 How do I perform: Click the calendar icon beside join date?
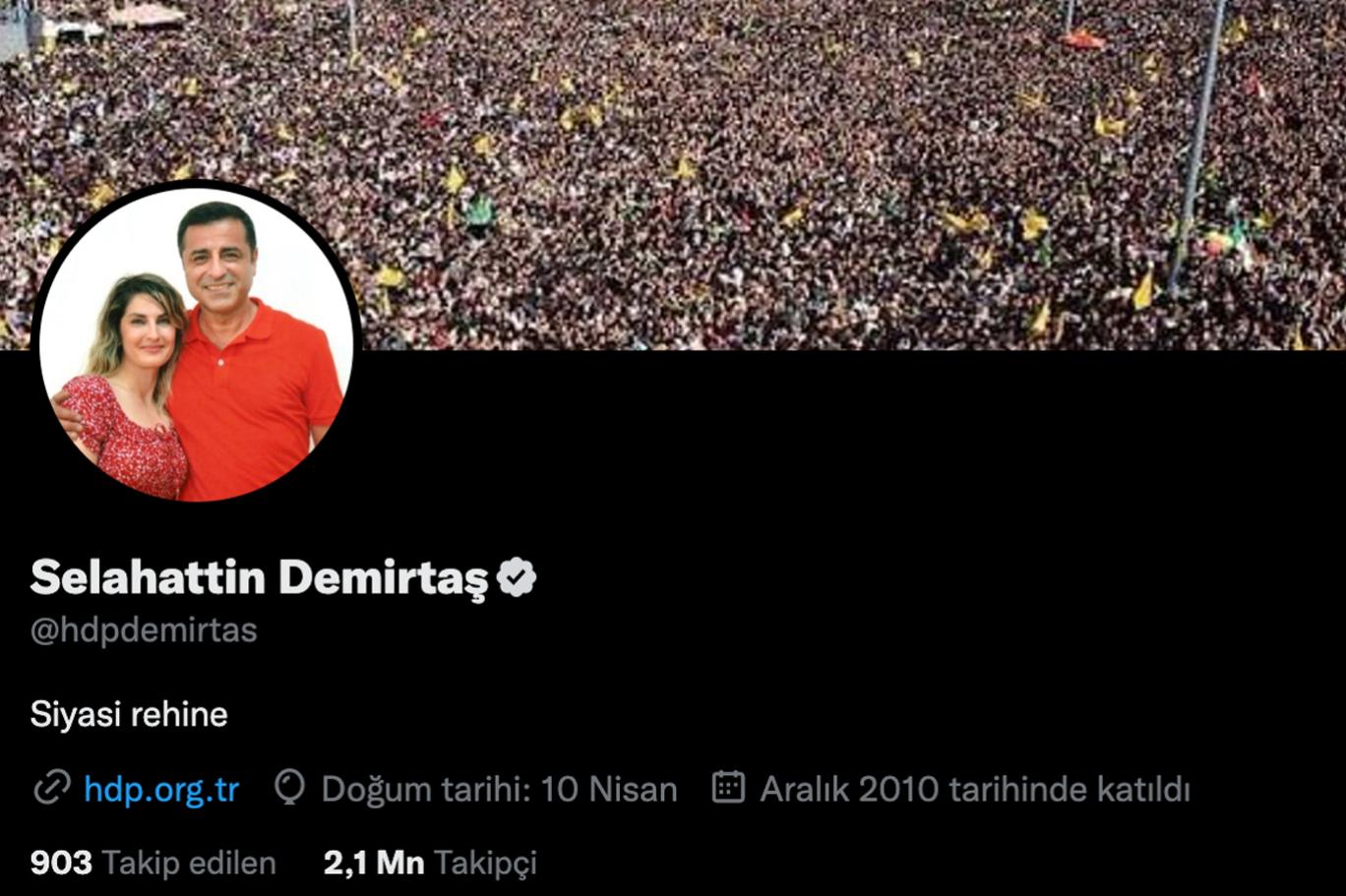click(x=728, y=788)
